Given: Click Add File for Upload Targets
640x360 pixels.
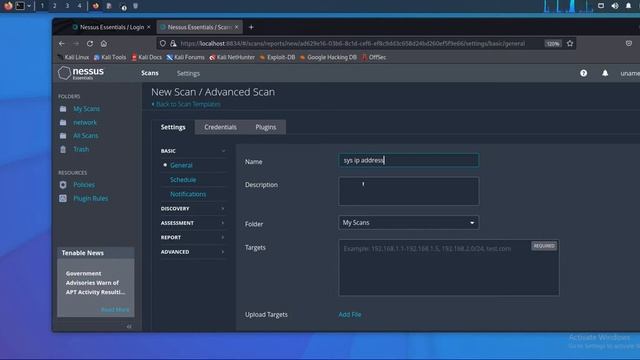Looking at the screenshot, I should click(x=350, y=315).
